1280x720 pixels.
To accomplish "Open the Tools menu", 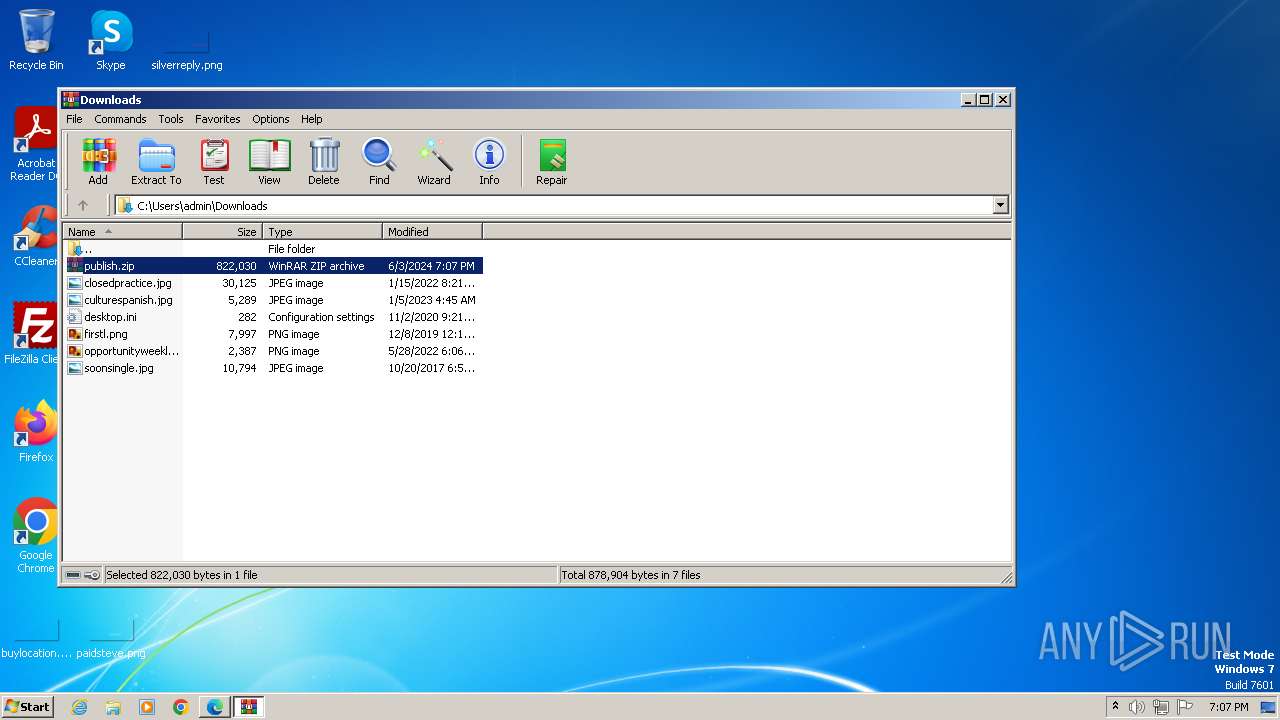I will point(171,119).
